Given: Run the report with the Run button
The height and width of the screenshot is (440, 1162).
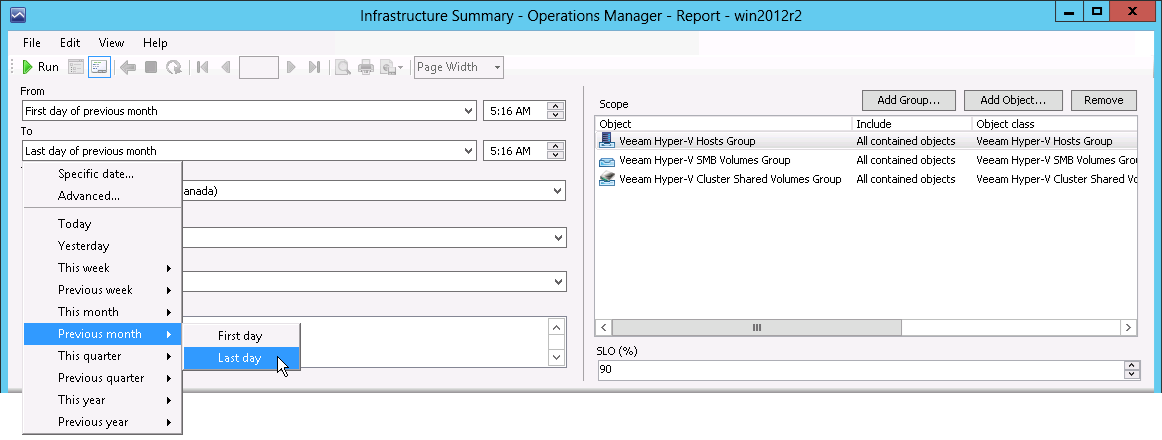Looking at the screenshot, I should (x=41, y=67).
